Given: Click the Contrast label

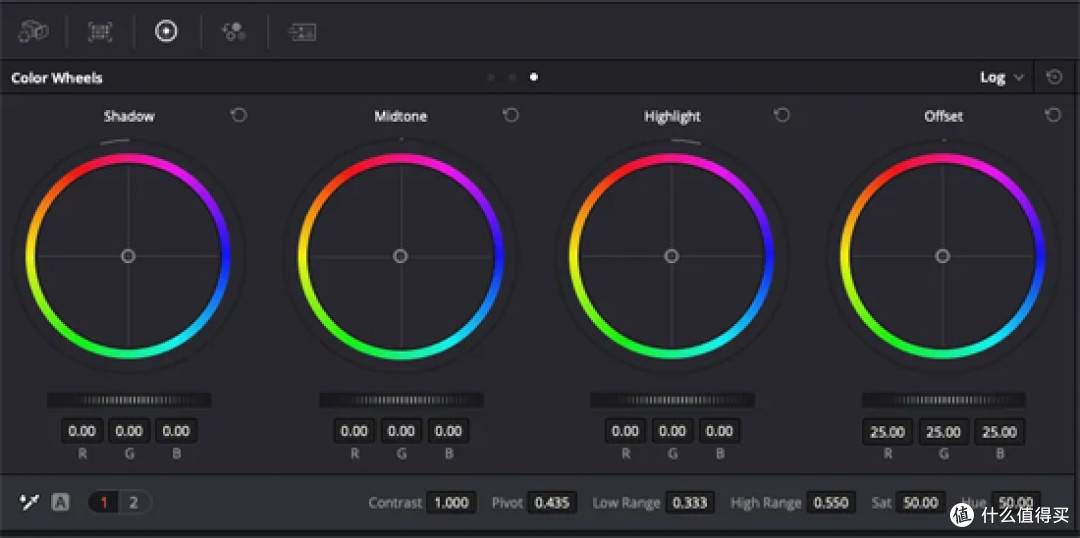Looking at the screenshot, I should click(x=395, y=502).
